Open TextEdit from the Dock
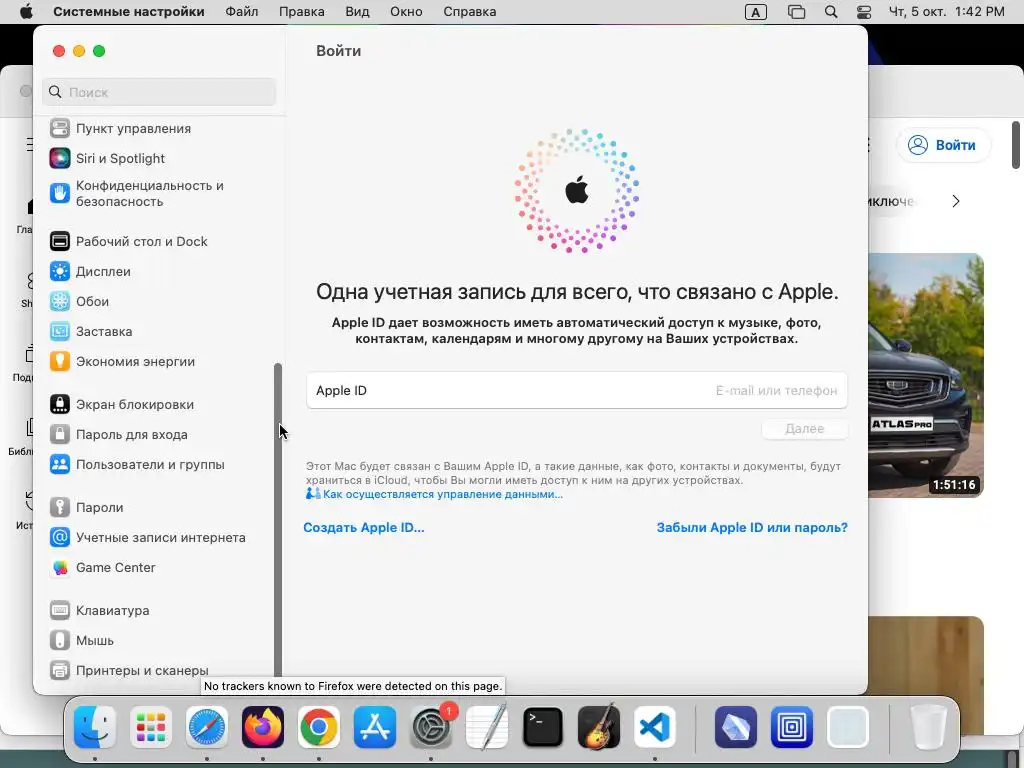 pyautogui.click(x=487, y=727)
